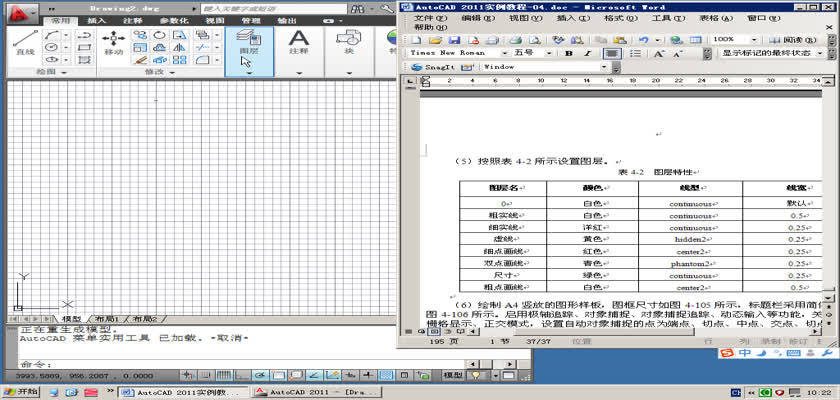Switch to the 参数化 ribbon tab in AutoCAD
This screenshot has height=400, width=840.
(x=174, y=21)
